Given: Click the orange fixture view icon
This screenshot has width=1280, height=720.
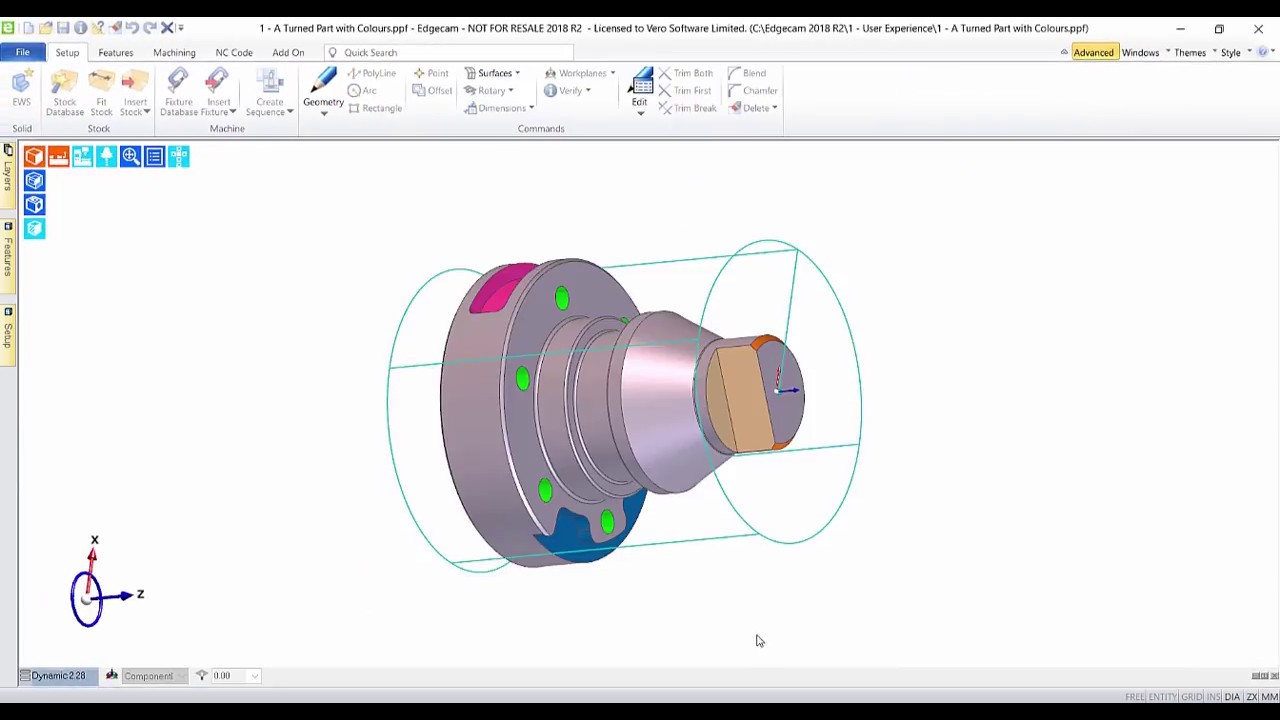Looking at the screenshot, I should [x=58, y=156].
